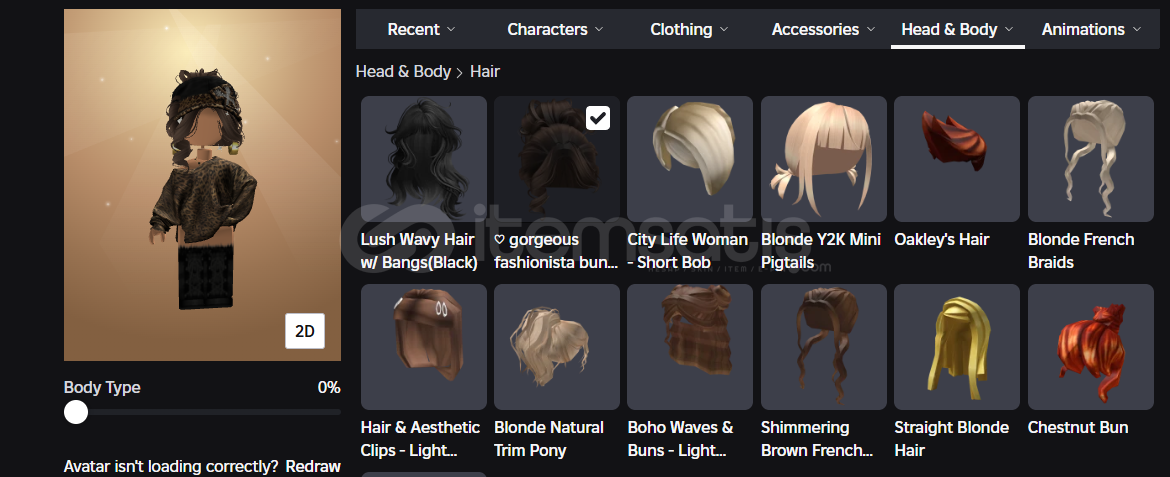1170x477 pixels.
Task: Select Blonde French Braids hair image
Action: (1091, 159)
